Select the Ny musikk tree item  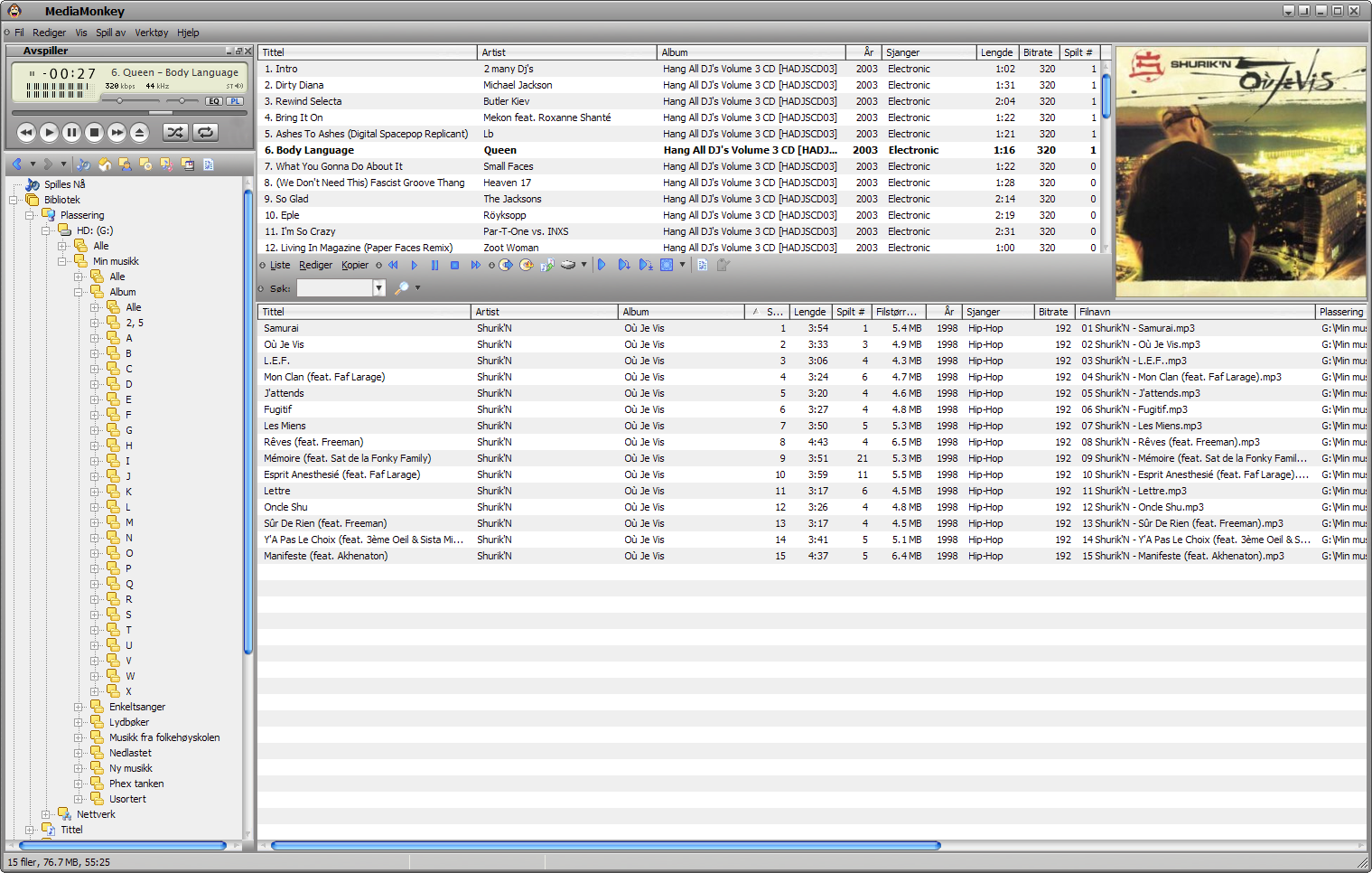pyautogui.click(x=131, y=768)
